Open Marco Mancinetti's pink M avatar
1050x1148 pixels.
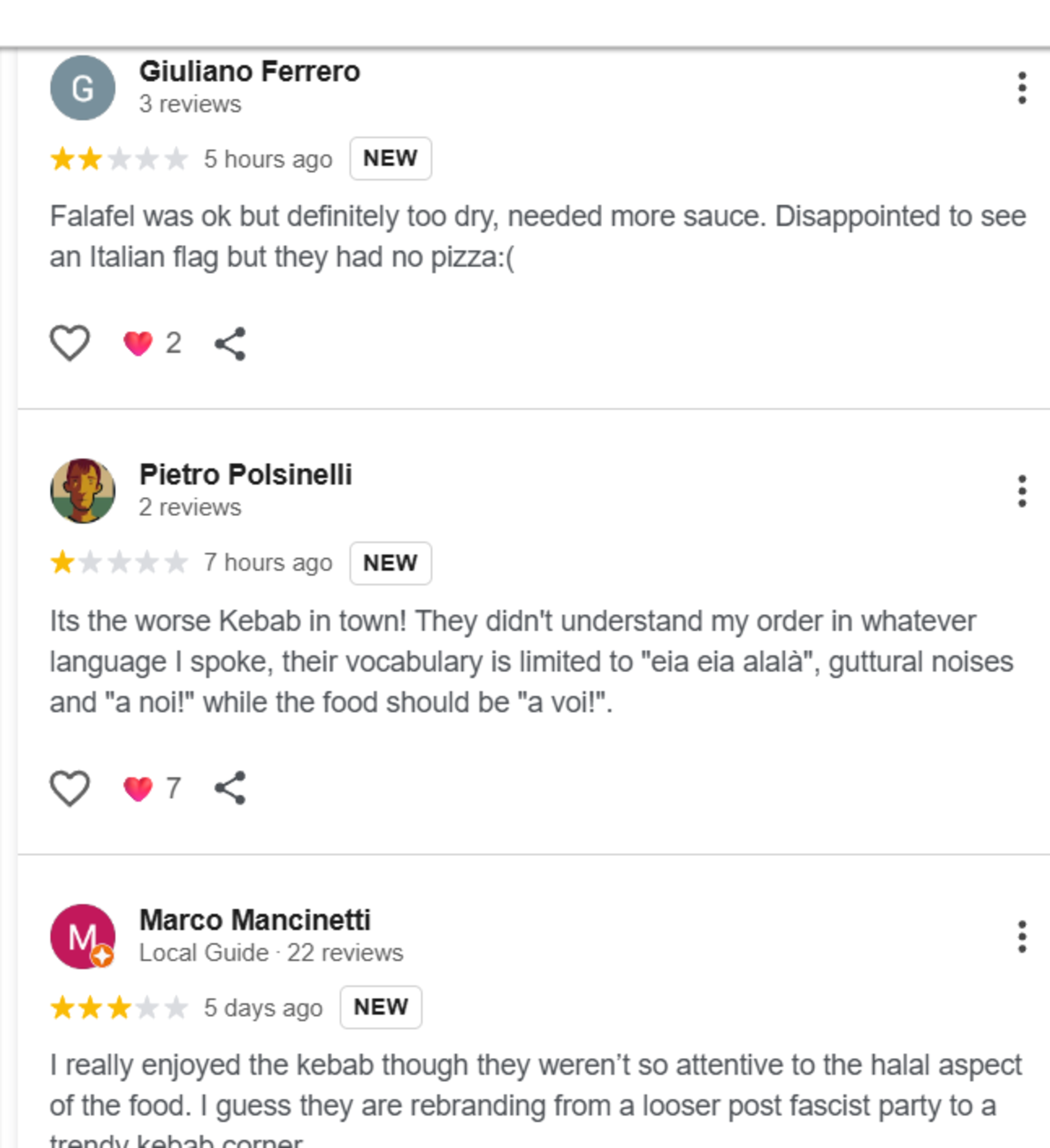pos(80,934)
